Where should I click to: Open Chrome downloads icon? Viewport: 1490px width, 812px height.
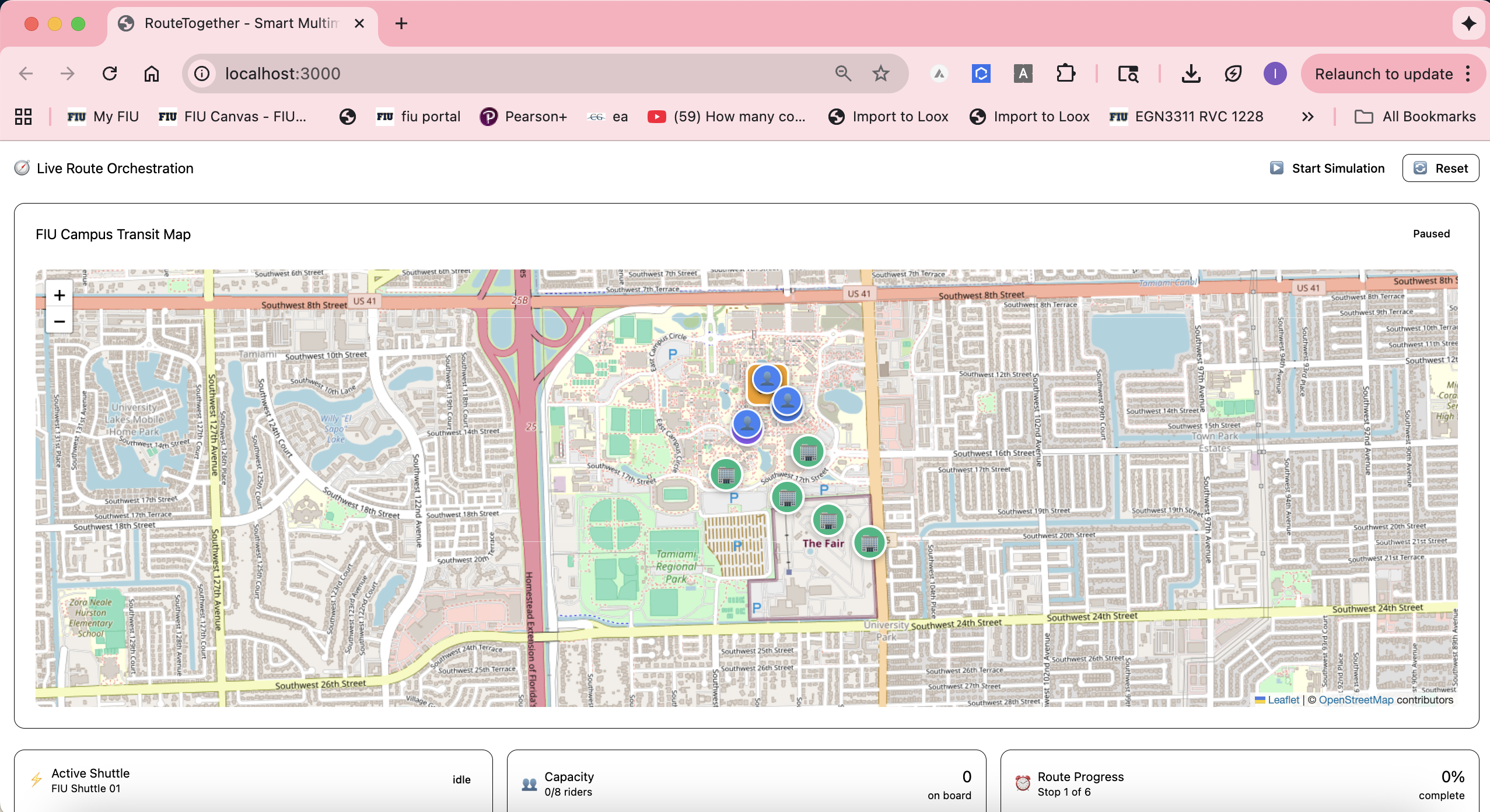(1191, 73)
